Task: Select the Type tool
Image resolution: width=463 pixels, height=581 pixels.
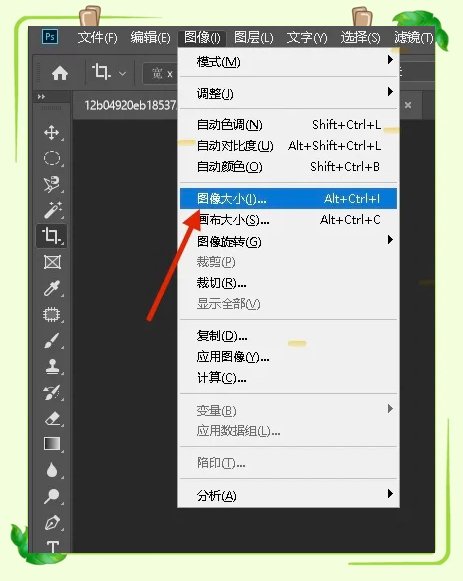Action: click(x=53, y=547)
